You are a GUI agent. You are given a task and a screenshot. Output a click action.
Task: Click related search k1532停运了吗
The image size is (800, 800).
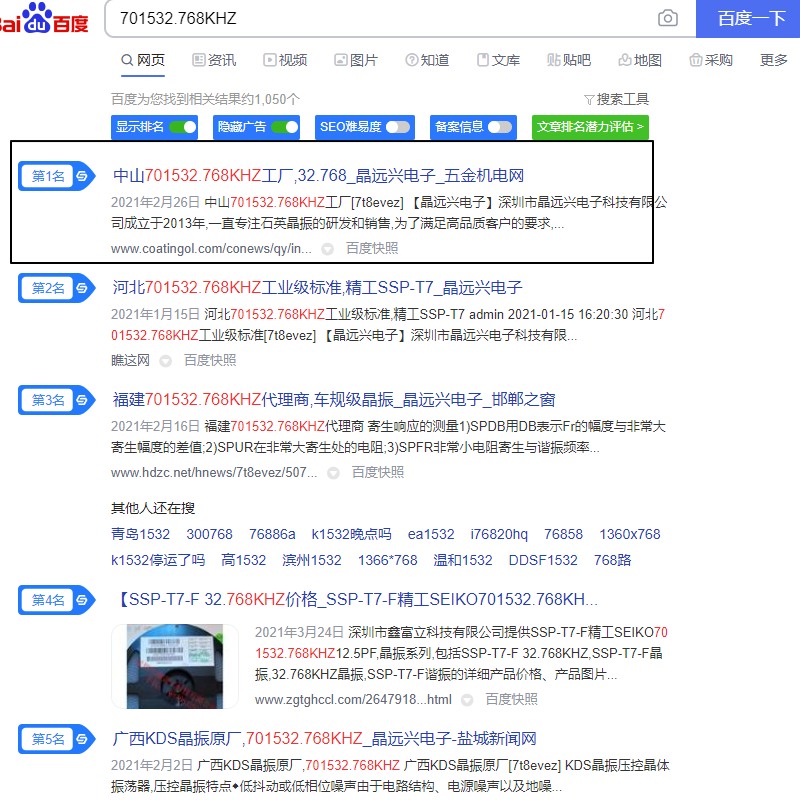click(158, 560)
